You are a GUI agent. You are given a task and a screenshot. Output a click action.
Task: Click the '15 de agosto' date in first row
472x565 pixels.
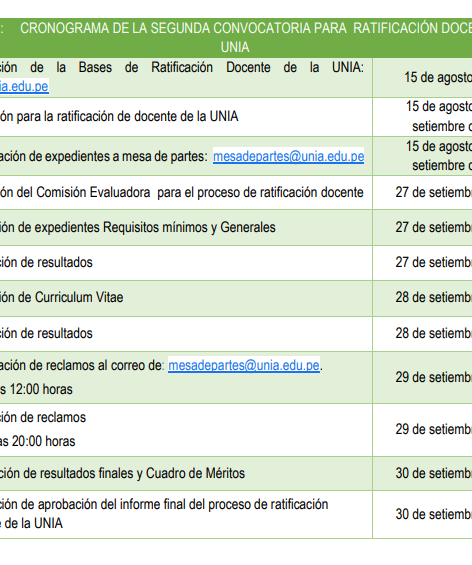click(x=438, y=77)
